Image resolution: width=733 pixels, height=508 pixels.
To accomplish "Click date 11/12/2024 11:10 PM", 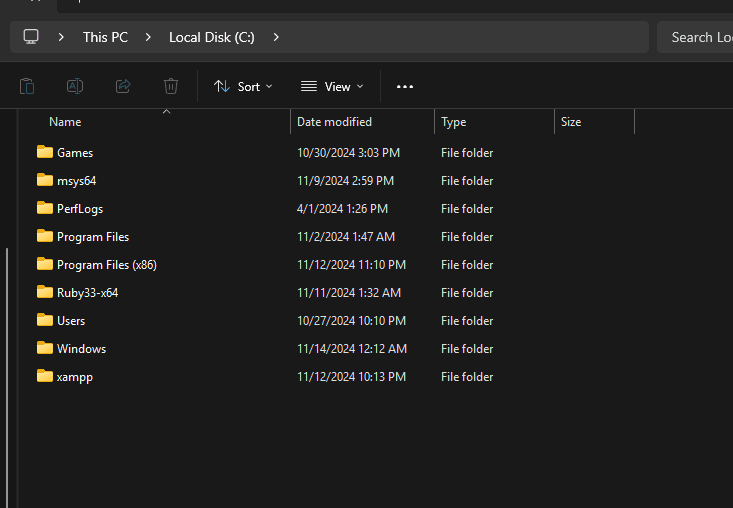I will [352, 265].
